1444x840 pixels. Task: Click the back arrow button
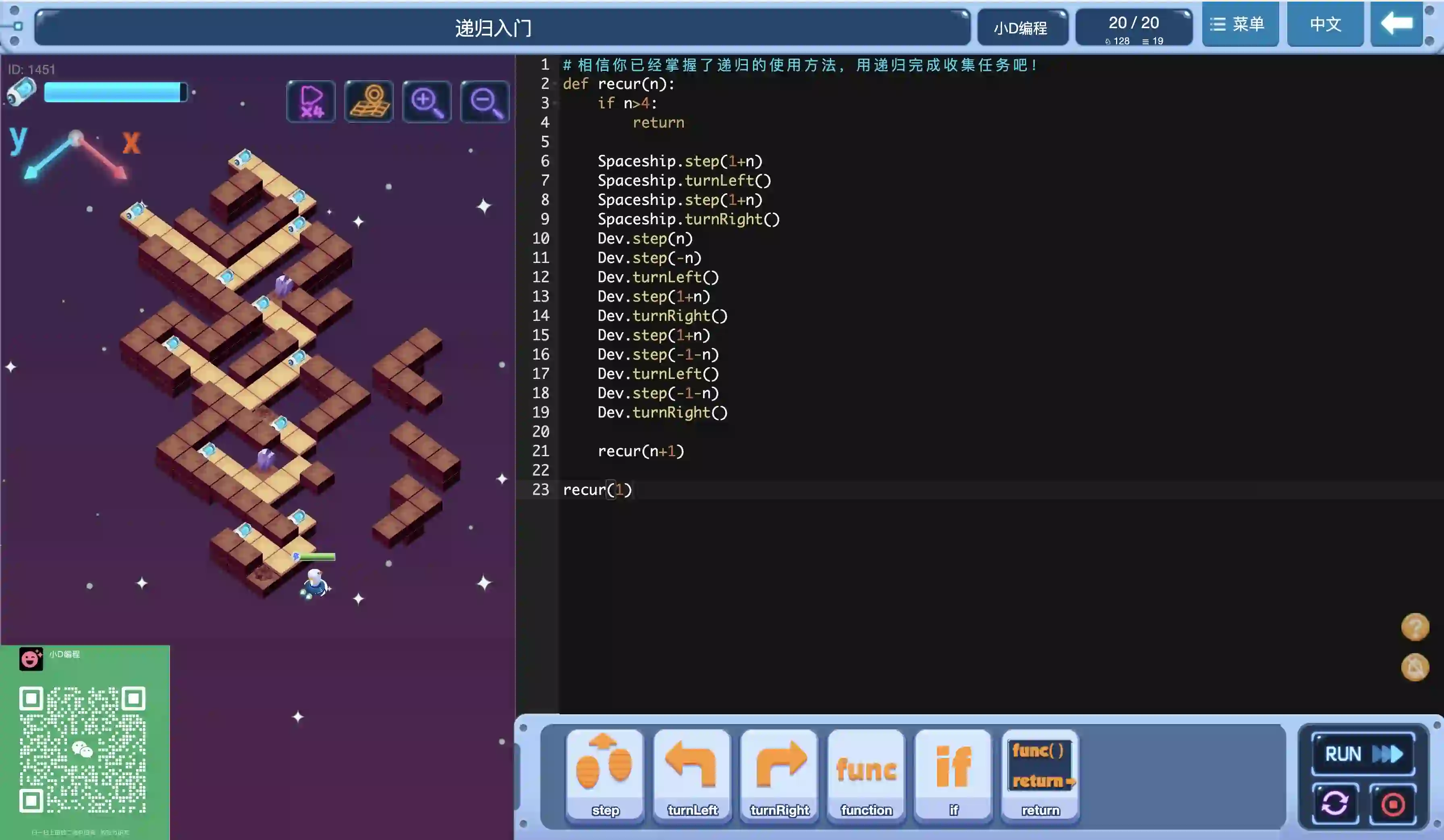[1396, 24]
